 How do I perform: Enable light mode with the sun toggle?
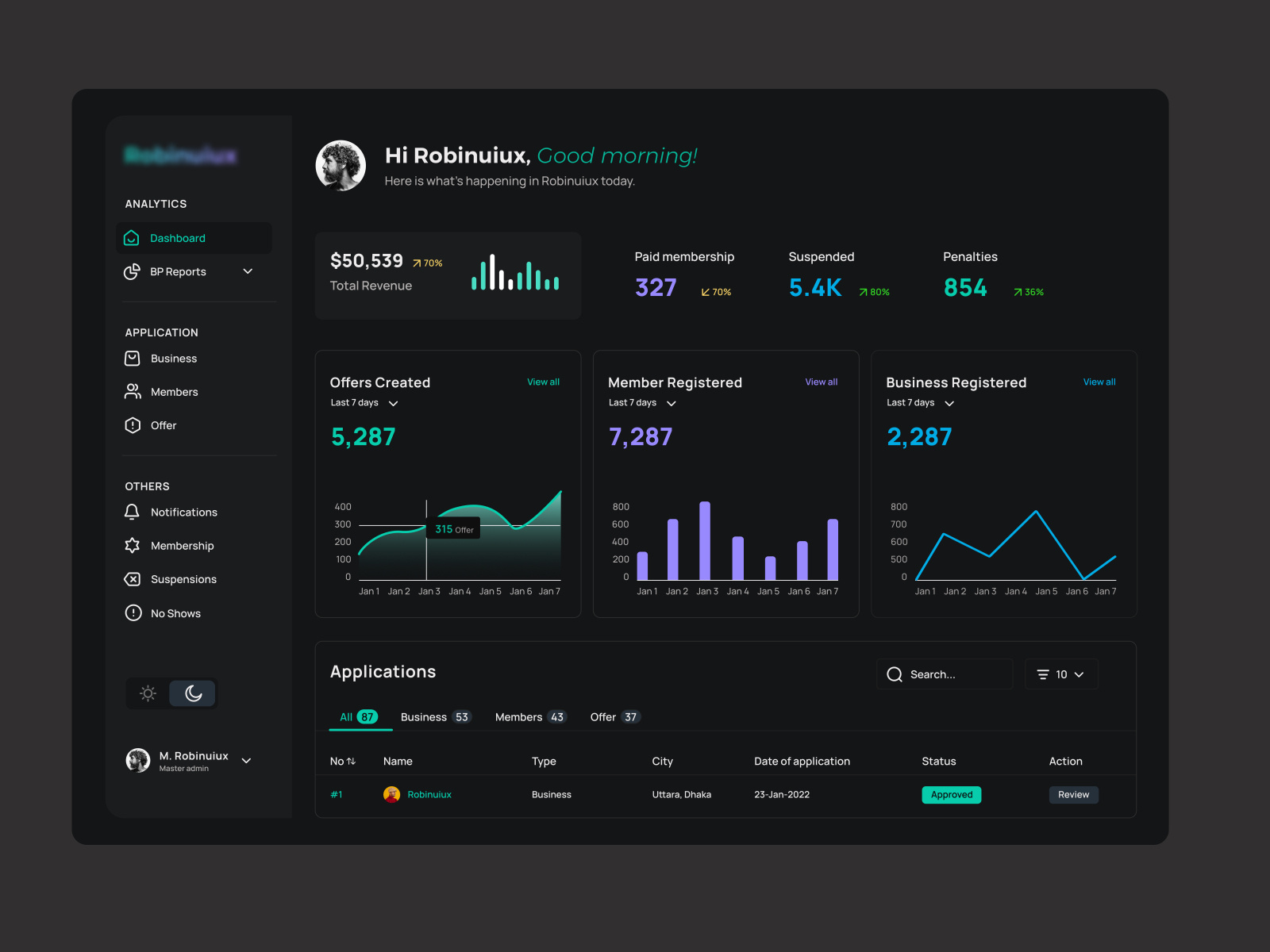tap(148, 693)
